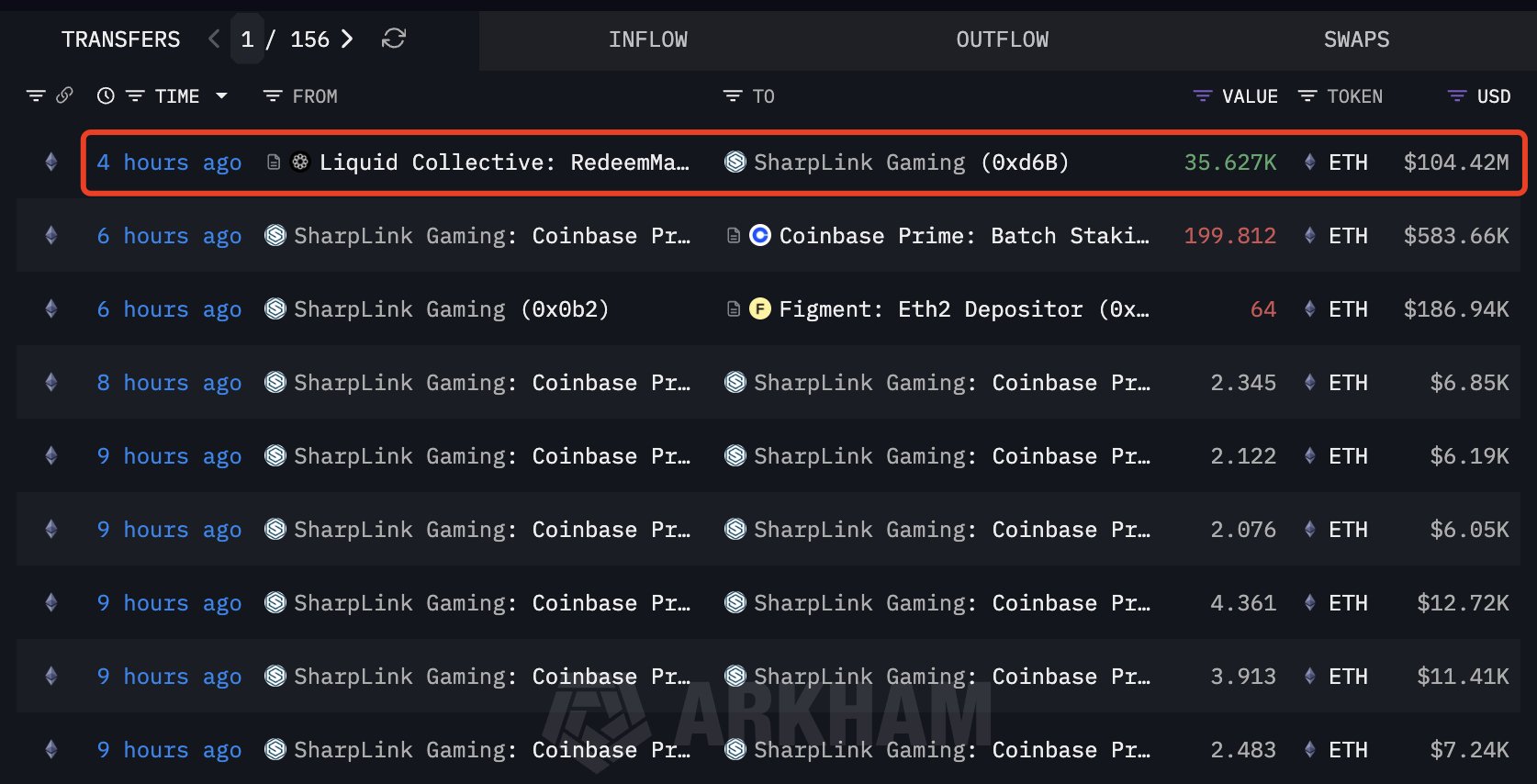Open the SWAPS tab
1537x784 pixels.
(x=1356, y=39)
